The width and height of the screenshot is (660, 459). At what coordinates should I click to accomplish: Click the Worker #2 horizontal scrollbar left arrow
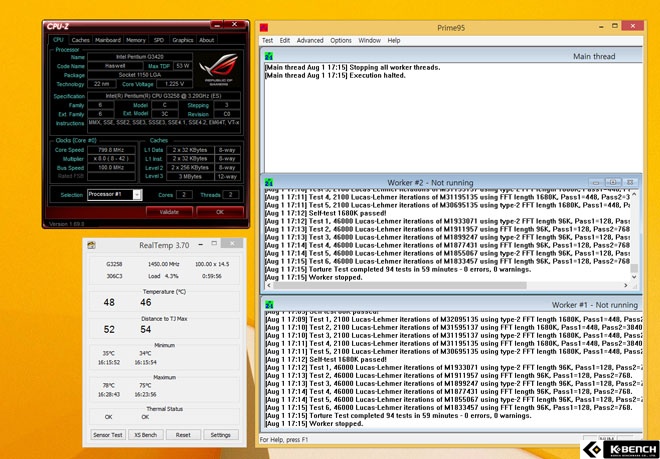(269, 286)
